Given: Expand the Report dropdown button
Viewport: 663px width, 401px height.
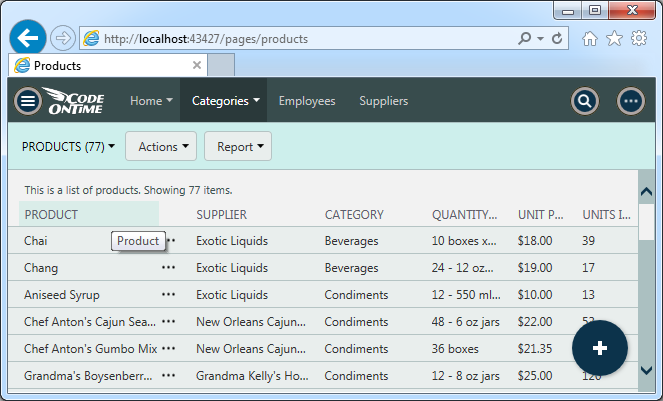Looking at the screenshot, I should click(x=238, y=147).
